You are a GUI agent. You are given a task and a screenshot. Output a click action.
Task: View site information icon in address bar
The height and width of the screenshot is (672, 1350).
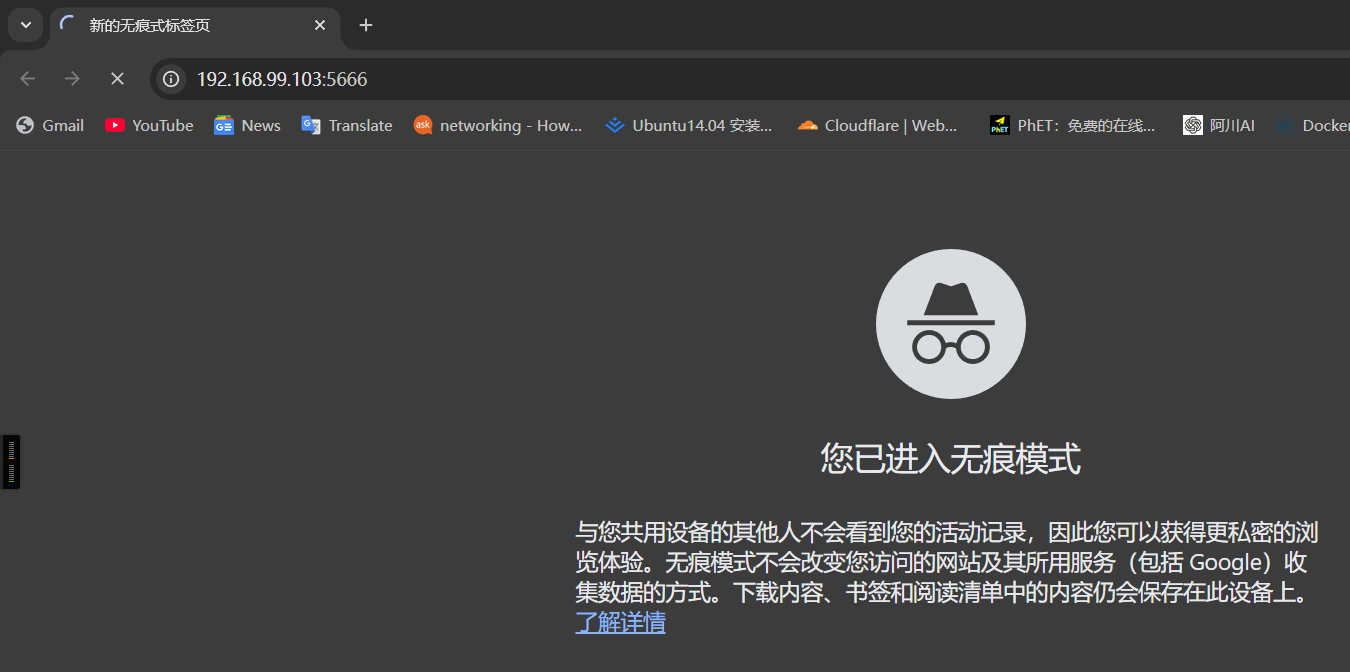click(172, 79)
